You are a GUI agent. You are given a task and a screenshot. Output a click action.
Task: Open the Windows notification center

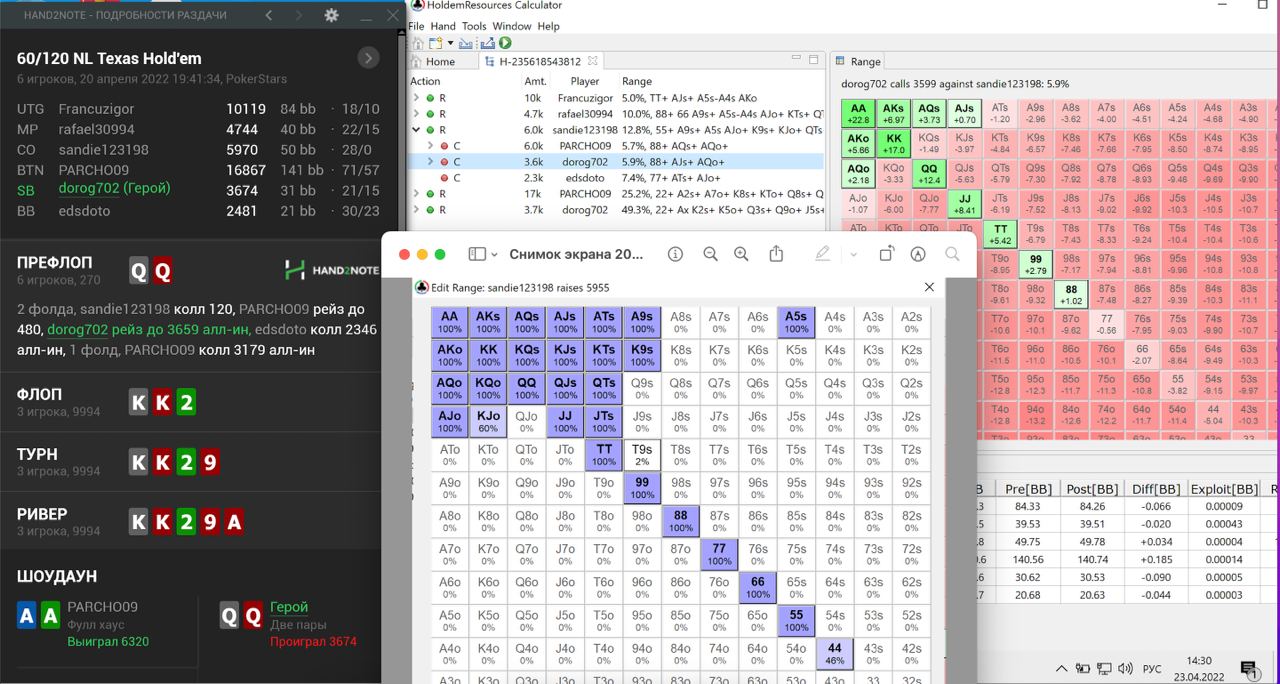coord(1249,669)
